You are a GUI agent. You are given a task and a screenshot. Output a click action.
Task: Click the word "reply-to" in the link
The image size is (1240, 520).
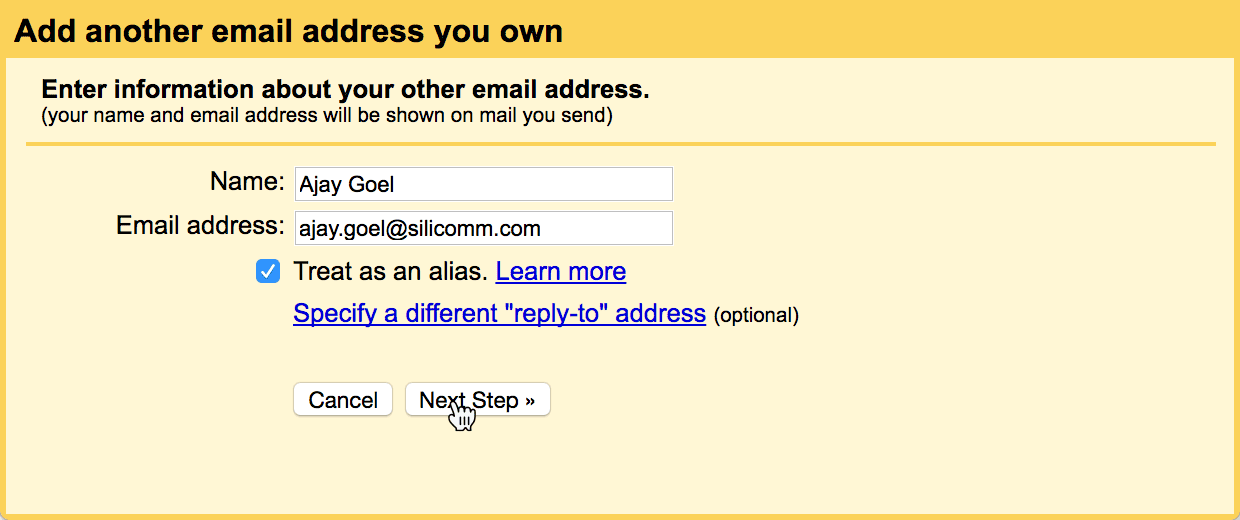556,314
